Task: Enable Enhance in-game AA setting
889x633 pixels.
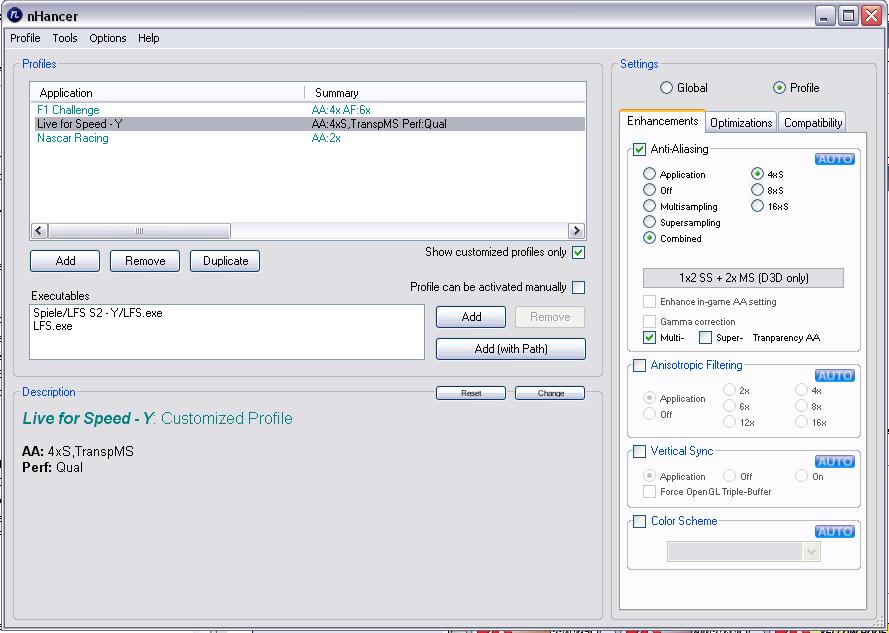Action: [x=650, y=302]
